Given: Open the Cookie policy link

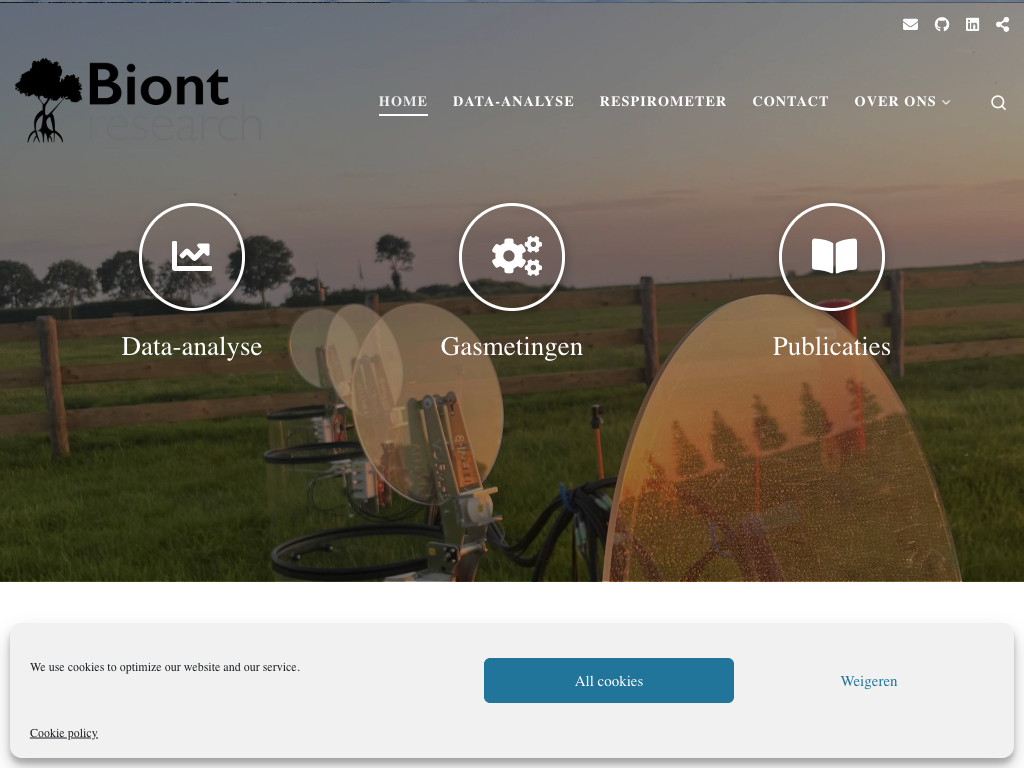Looking at the screenshot, I should point(64,733).
